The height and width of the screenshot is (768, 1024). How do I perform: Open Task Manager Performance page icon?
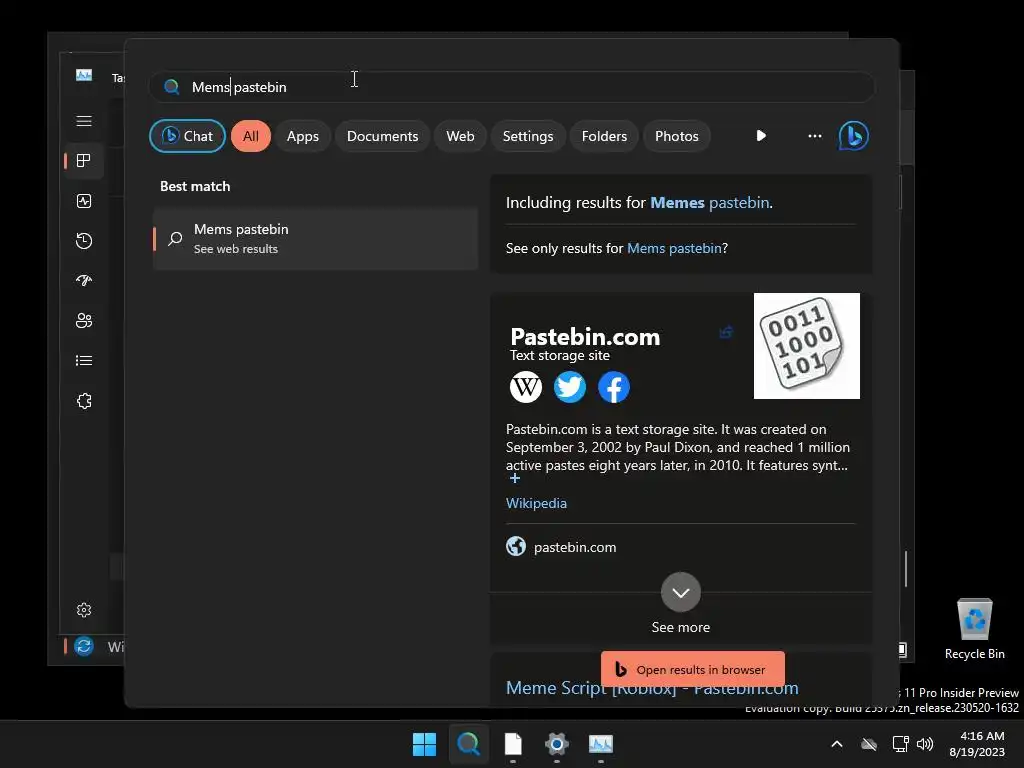click(84, 201)
